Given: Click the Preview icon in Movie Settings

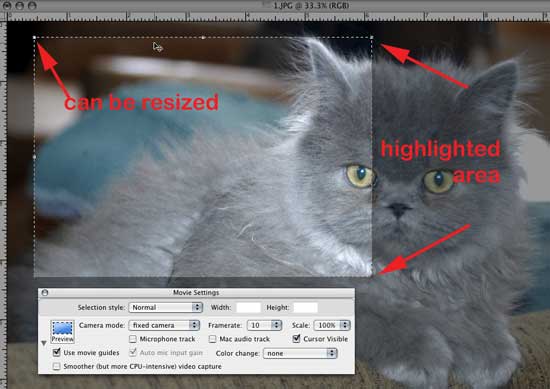Looking at the screenshot, I should pos(62,331).
